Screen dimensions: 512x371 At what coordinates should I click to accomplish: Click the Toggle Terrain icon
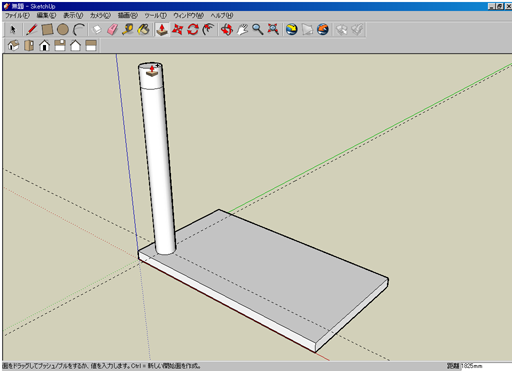coord(307,30)
